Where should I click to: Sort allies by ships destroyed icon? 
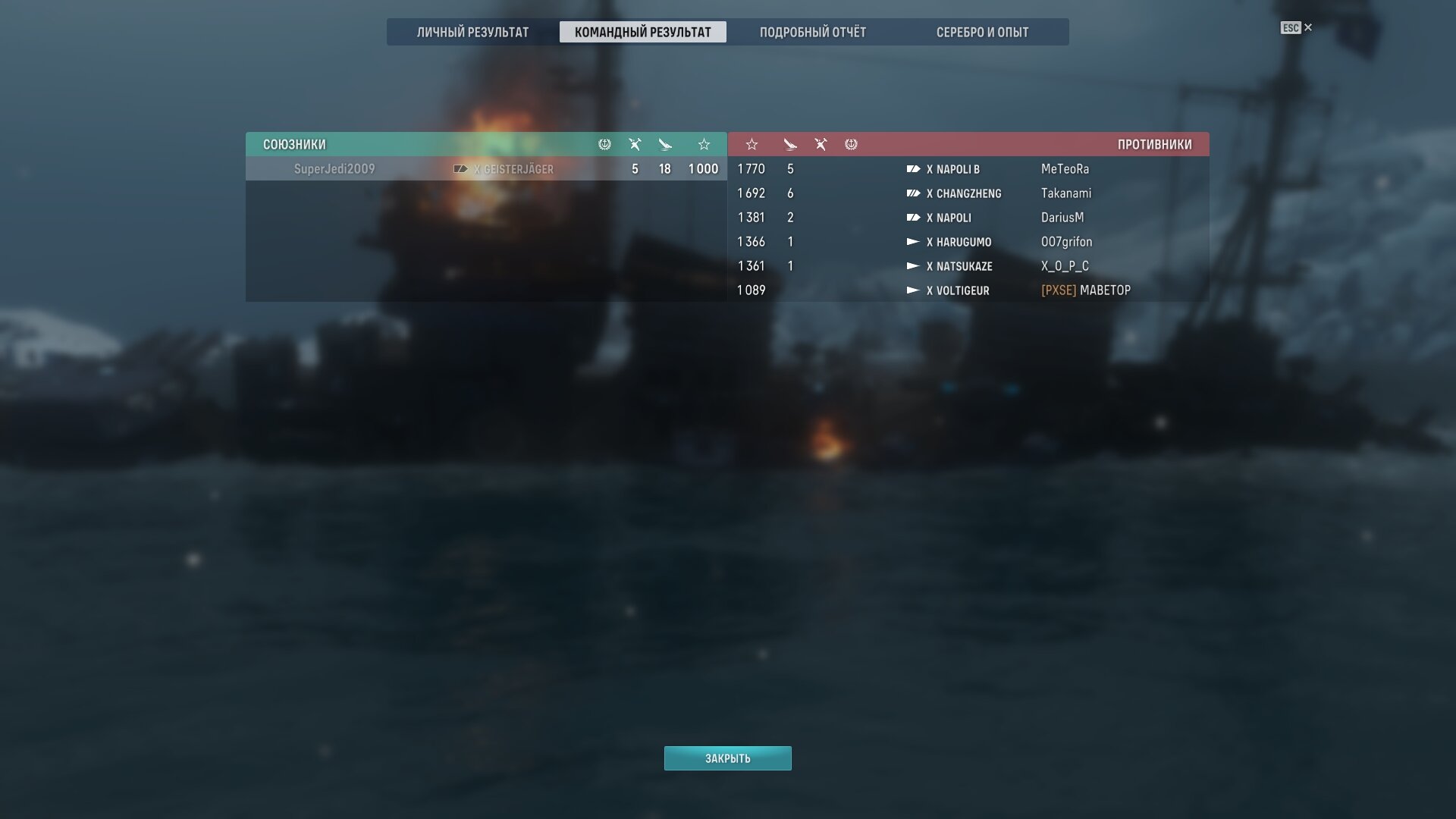coord(635,144)
